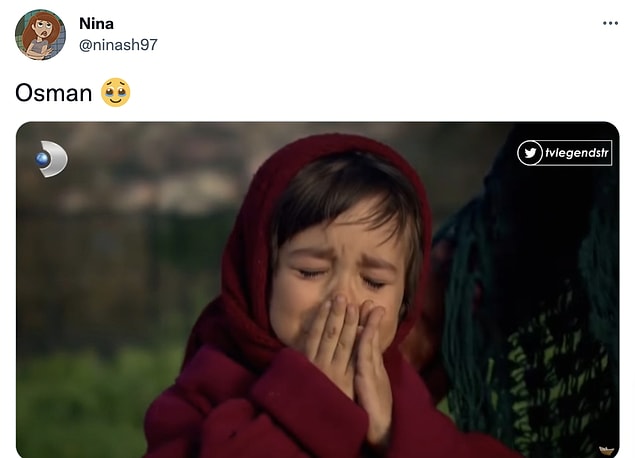This screenshot has height=458, width=635.
Task: Click the small paper boat logo in image corner
Action: [x=605, y=450]
